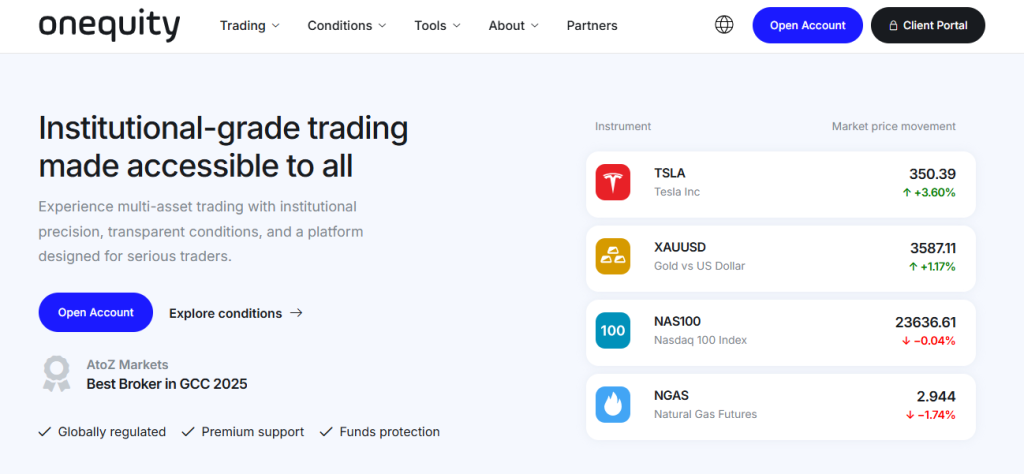Open the Tools dropdown menu
This screenshot has height=474, width=1024.
pos(437,26)
